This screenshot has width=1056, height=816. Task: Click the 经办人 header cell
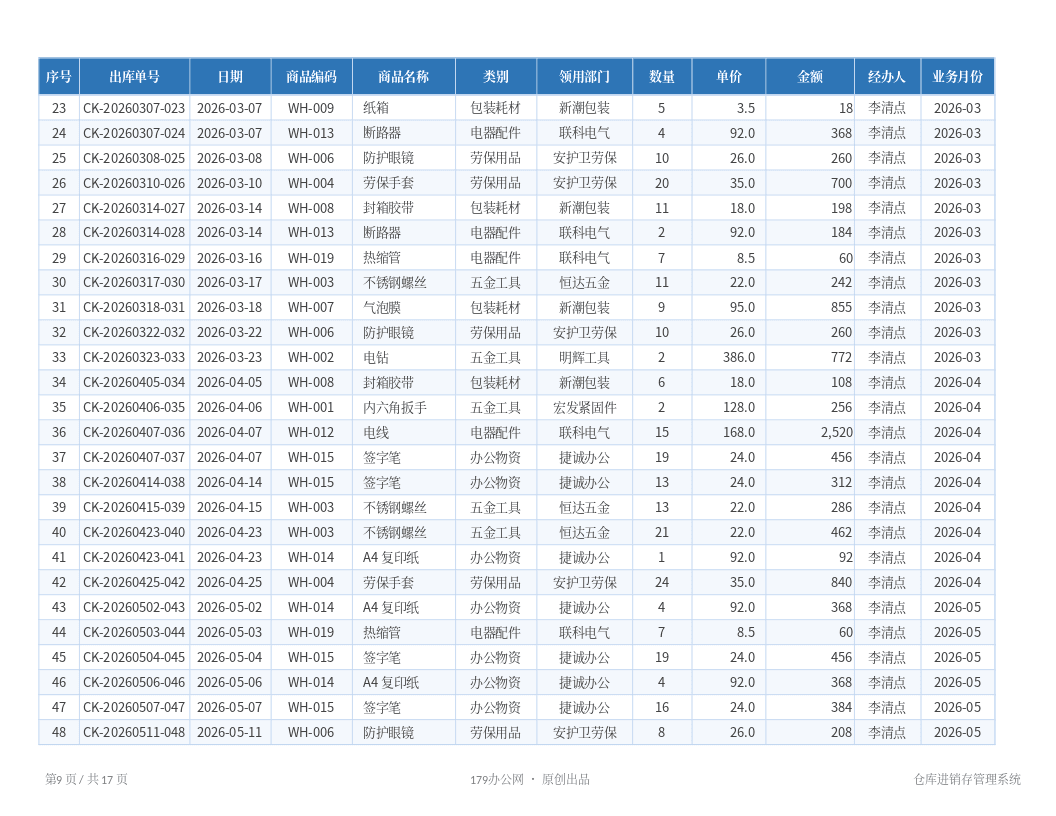pyautogui.click(x=888, y=77)
